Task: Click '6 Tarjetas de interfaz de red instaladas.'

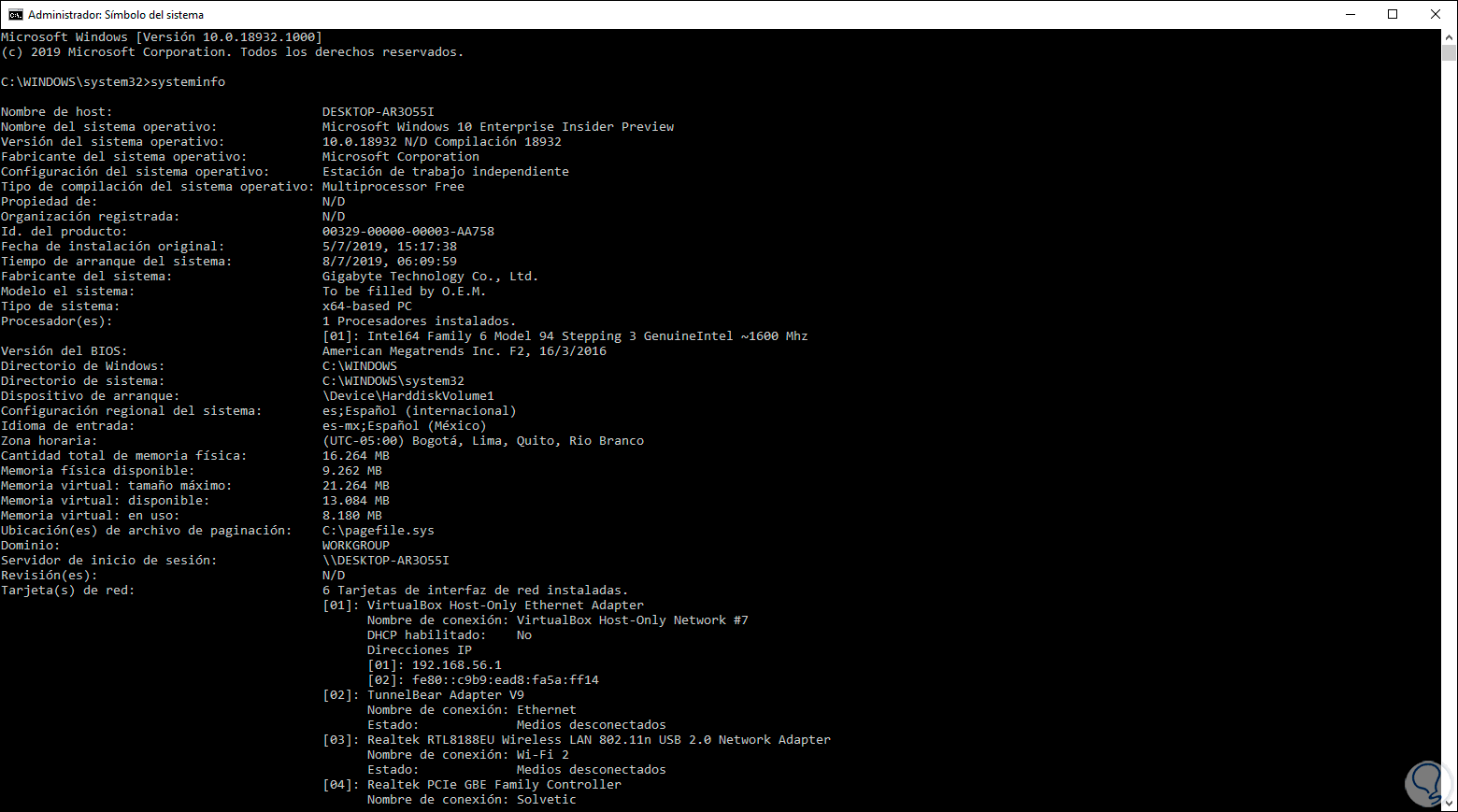Action: tap(476, 591)
